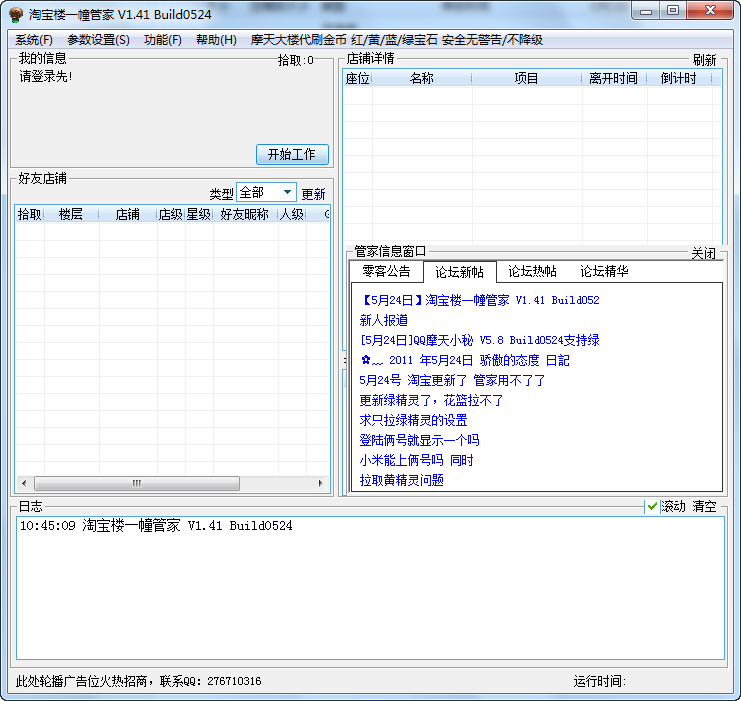This screenshot has width=741, height=701.
Task: Open the 系统(F) menu
Action: coord(34,40)
